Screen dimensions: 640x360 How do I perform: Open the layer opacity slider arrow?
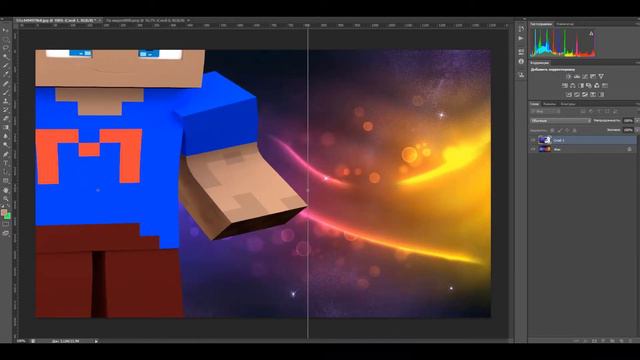coord(637,121)
